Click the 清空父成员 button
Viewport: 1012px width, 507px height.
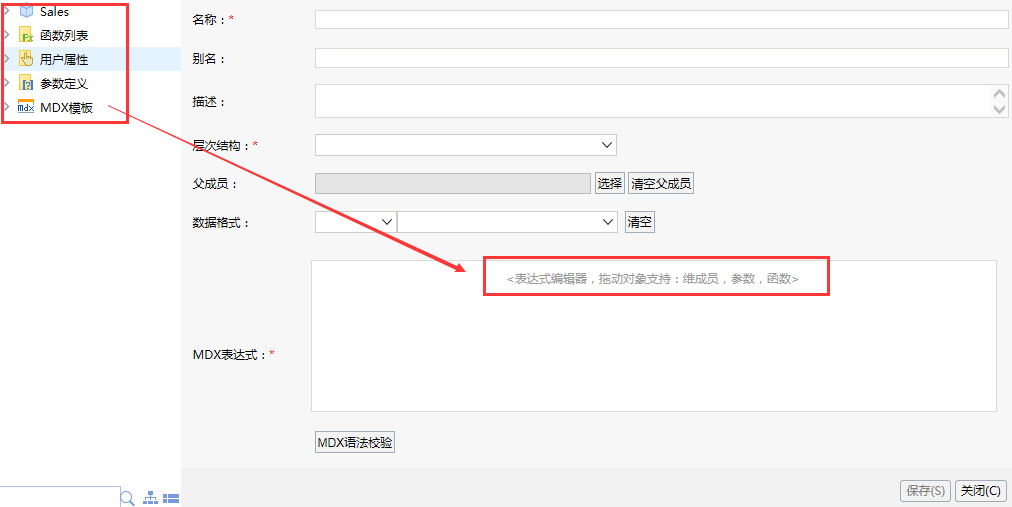pos(661,183)
